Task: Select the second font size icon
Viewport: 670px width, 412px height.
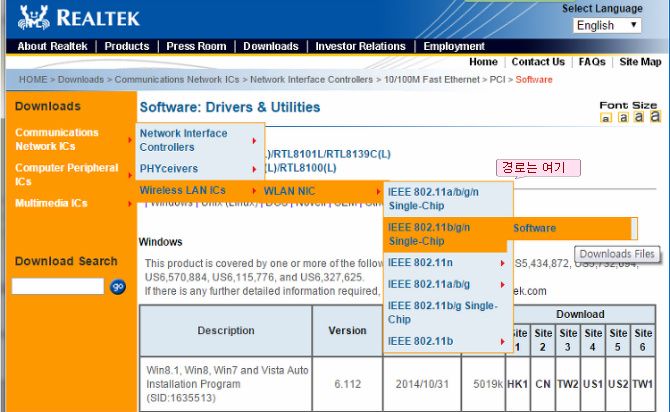Action: 623,117
